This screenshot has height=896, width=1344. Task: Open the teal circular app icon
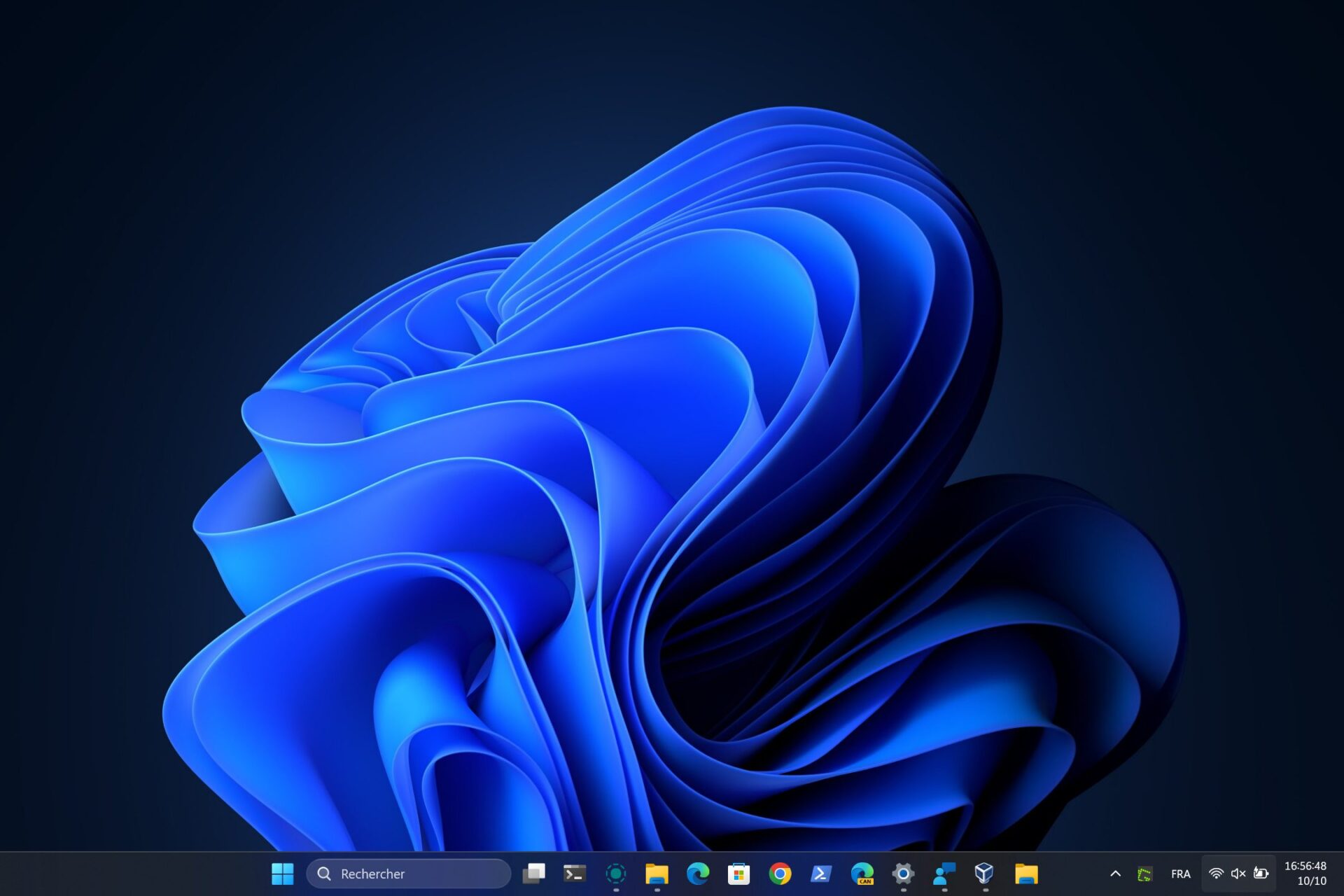pos(616,874)
